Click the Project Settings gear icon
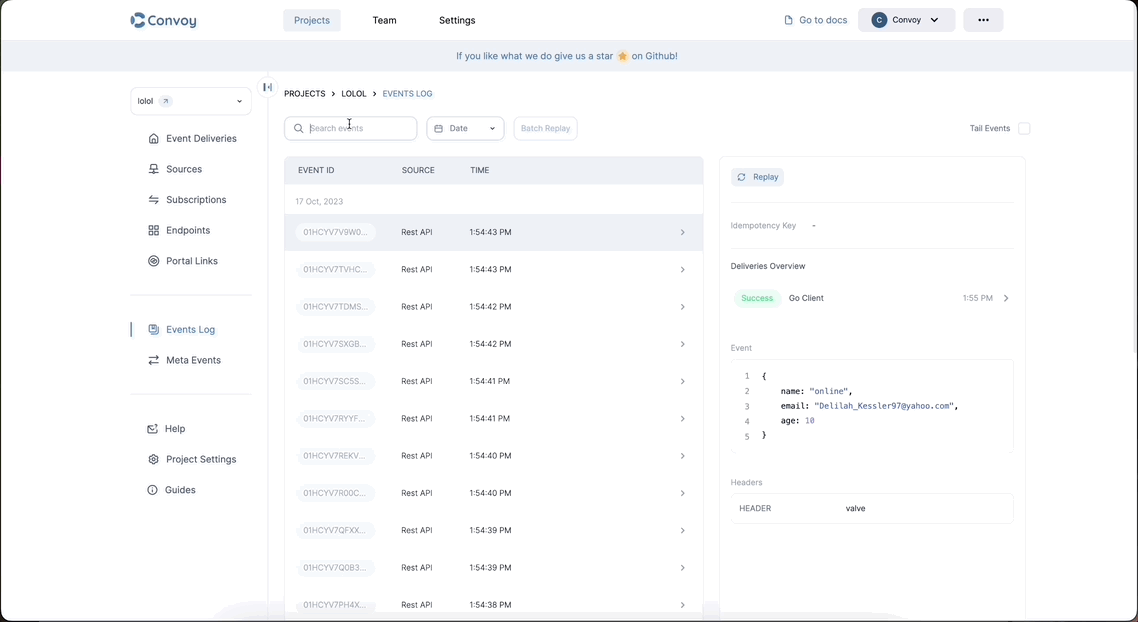1138x622 pixels. [153, 459]
